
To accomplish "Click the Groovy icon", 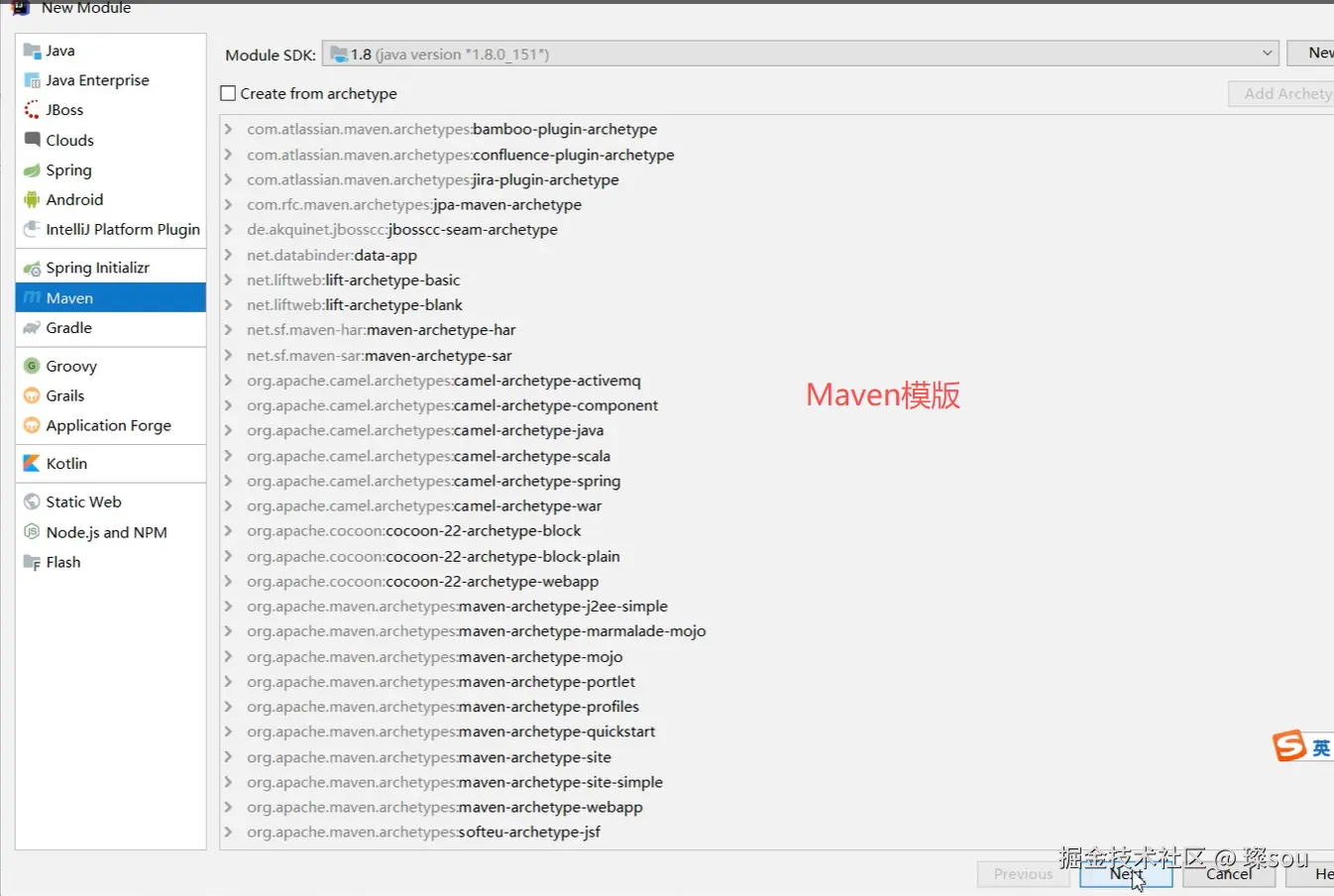I will (32, 366).
